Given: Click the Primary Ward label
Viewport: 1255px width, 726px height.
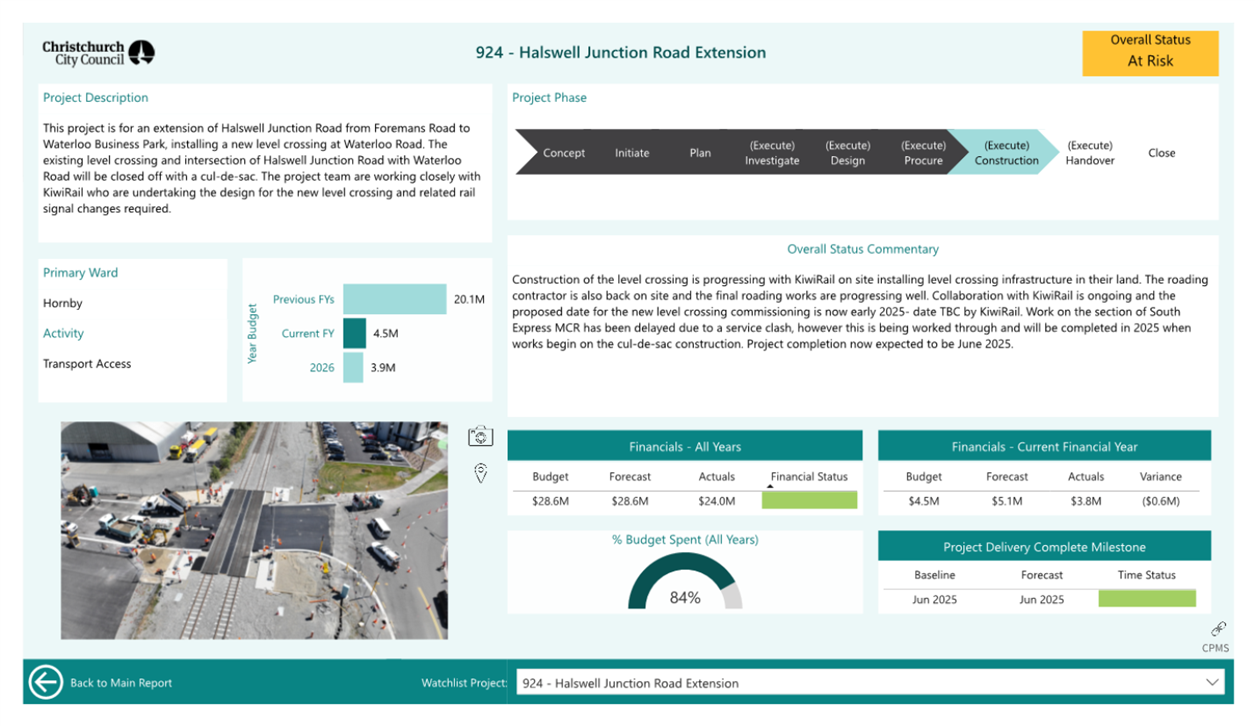Looking at the screenshot, I should (x=80, y=273).
